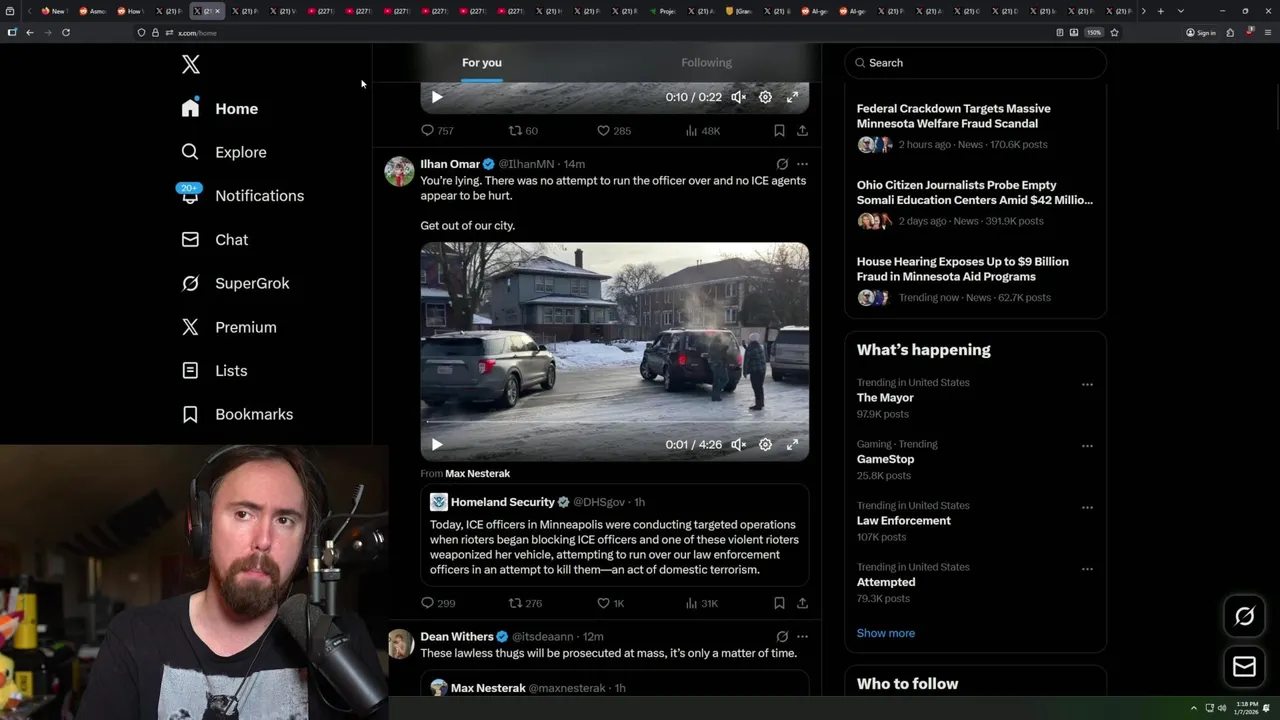Reload the page in browser toolbar
The height and width of the screenshot is (720, 1280).
[x=66, y=32]
